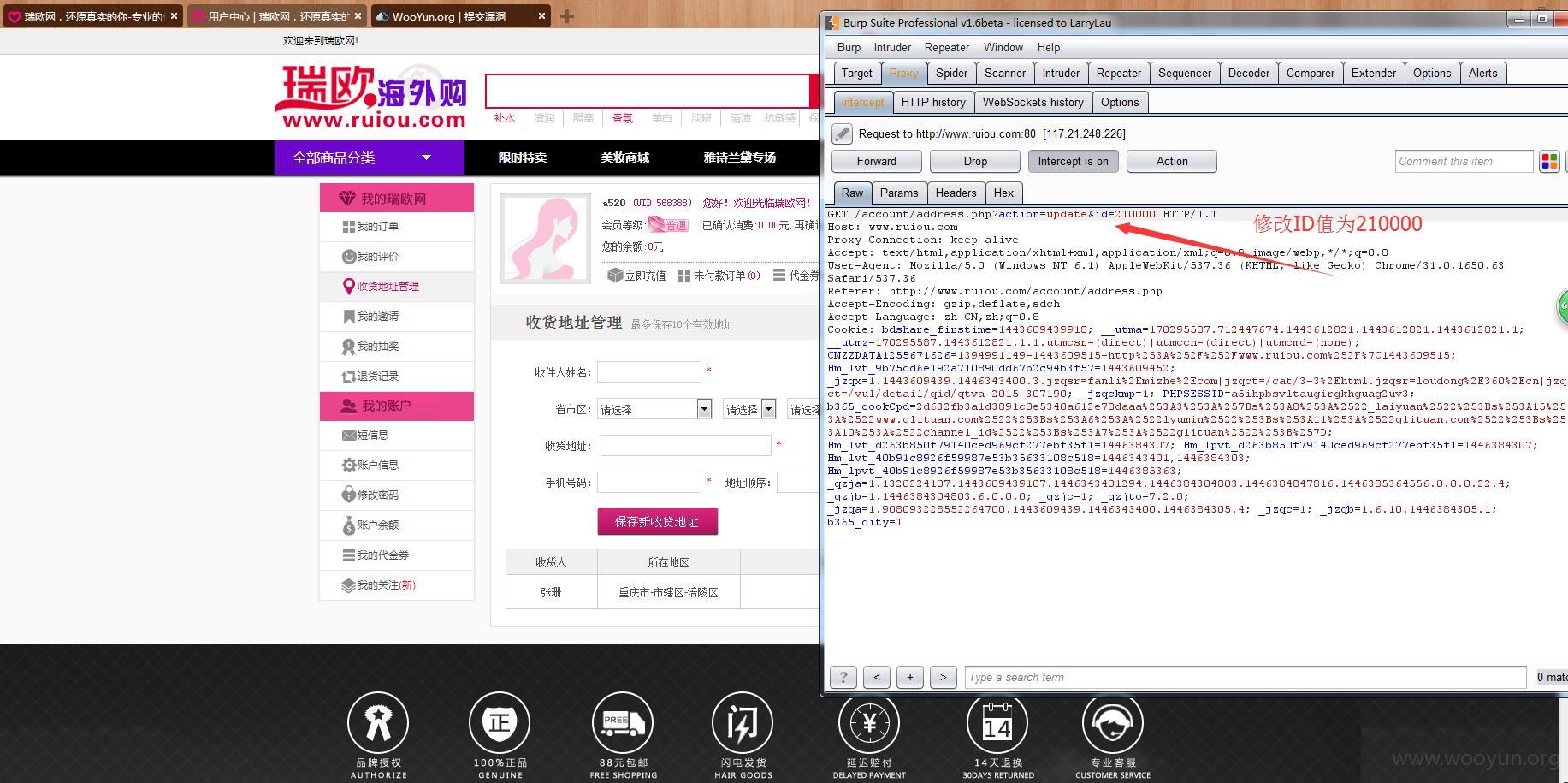Open the HTTP history sub-tab
Viewport: 1568px width, 783px height.
point(933,102)
